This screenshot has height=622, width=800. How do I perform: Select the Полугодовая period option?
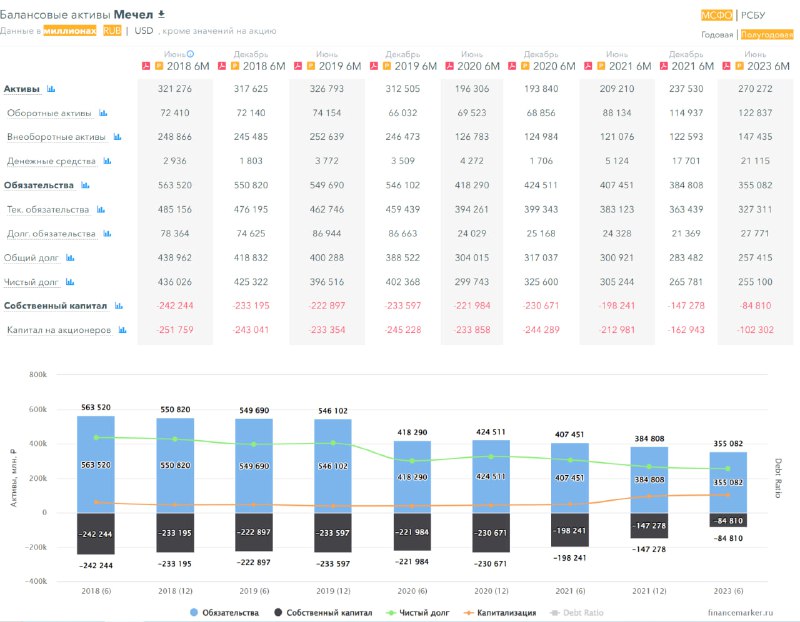(x=767, y=35)
